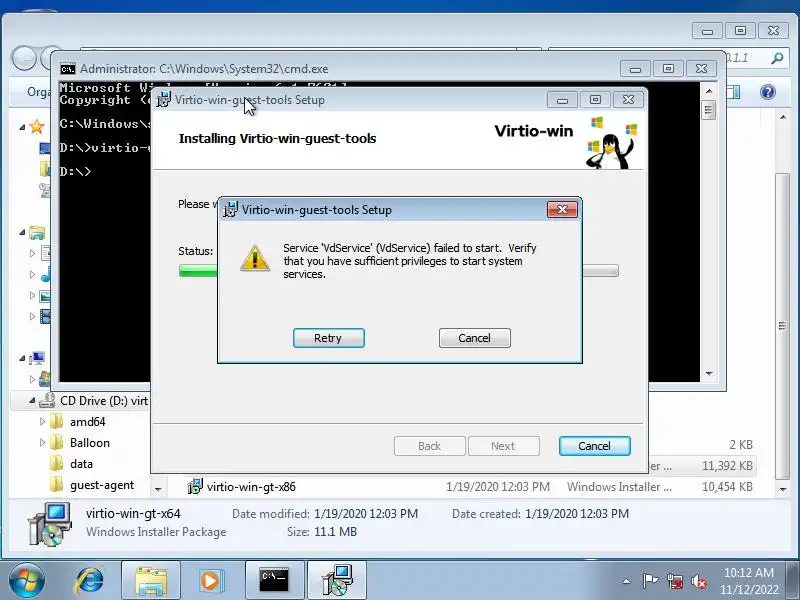Viewport: 800px width, 600px height.
Task: Click the Date modified value in details pane
Action: pyautogui.click(x=366, y=514)
